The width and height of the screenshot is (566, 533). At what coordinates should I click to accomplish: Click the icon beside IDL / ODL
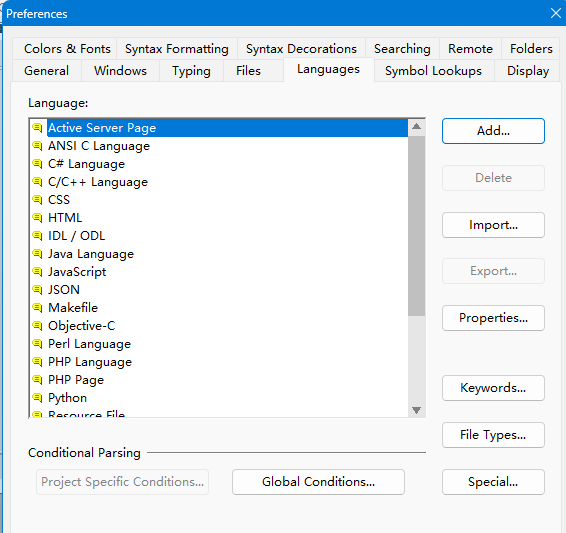tap(37, 236)
